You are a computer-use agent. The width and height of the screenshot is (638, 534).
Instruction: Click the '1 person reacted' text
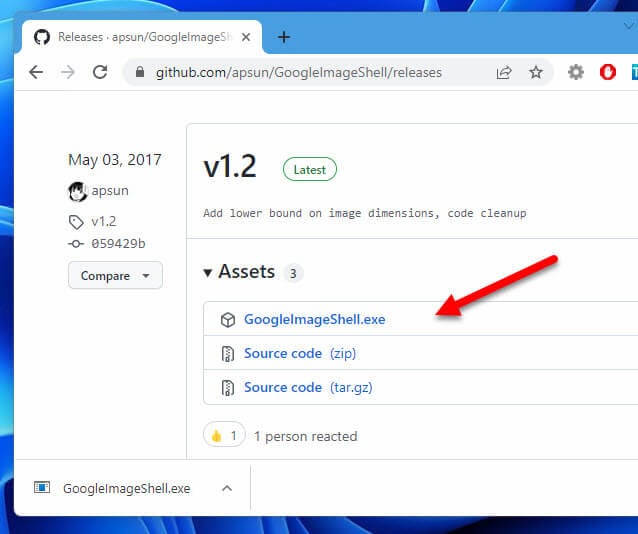pos(306,436)
